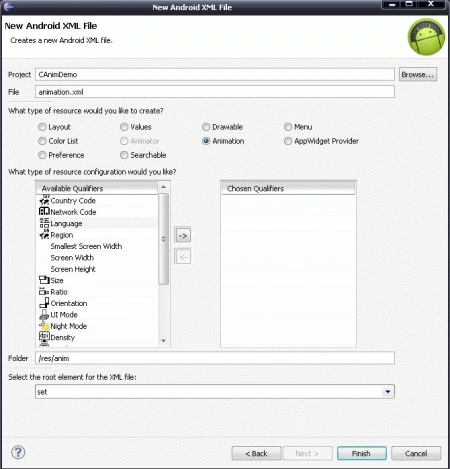This screenshot has height=469, width=450.
Task: Select the Screen Width qualifier
Action: pos(97,257)
